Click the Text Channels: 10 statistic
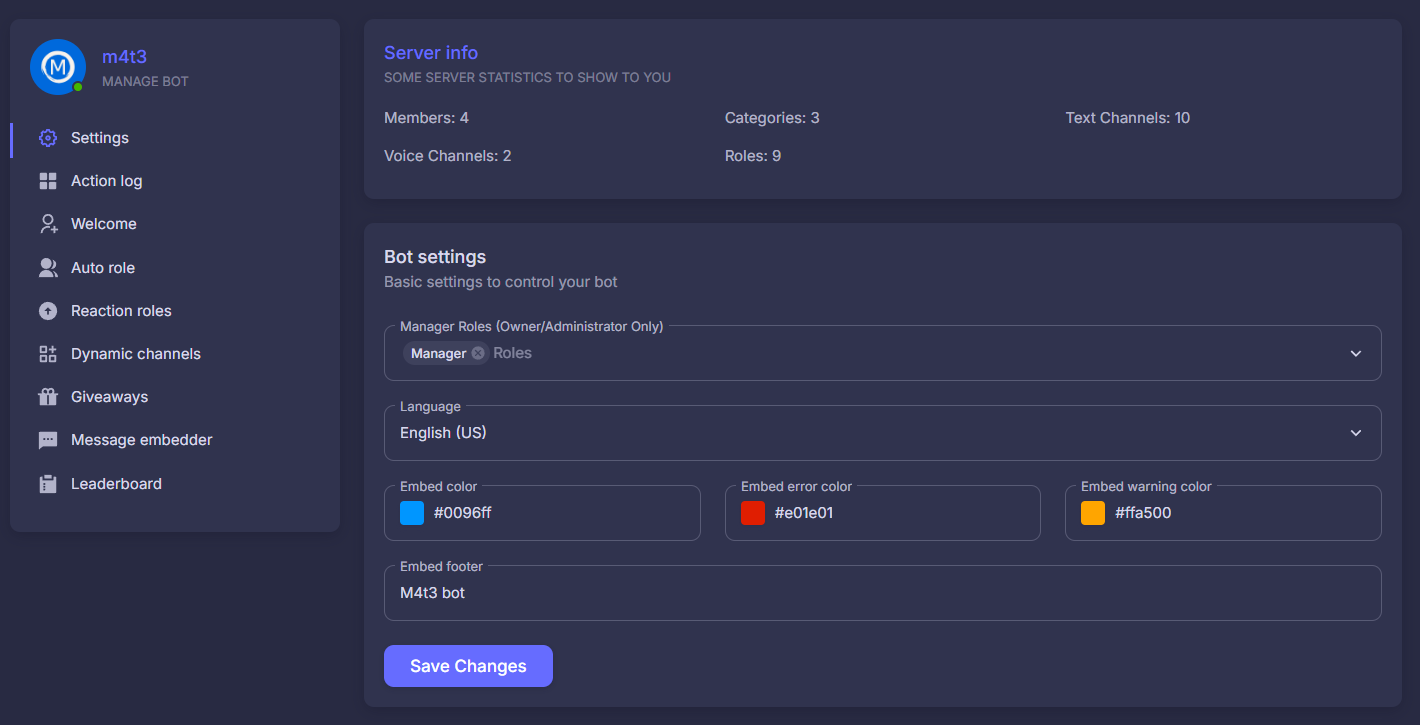 tap(1128, 118)
